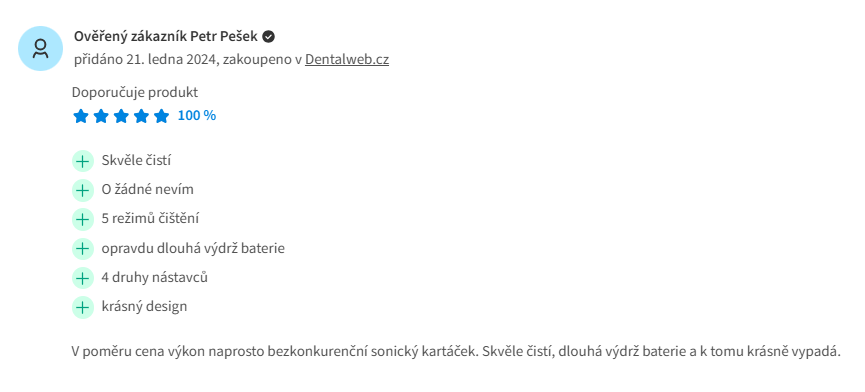865x392 pixels.
Task: Click the plus icon beside O žádné nevím
Action: (83, 190)
